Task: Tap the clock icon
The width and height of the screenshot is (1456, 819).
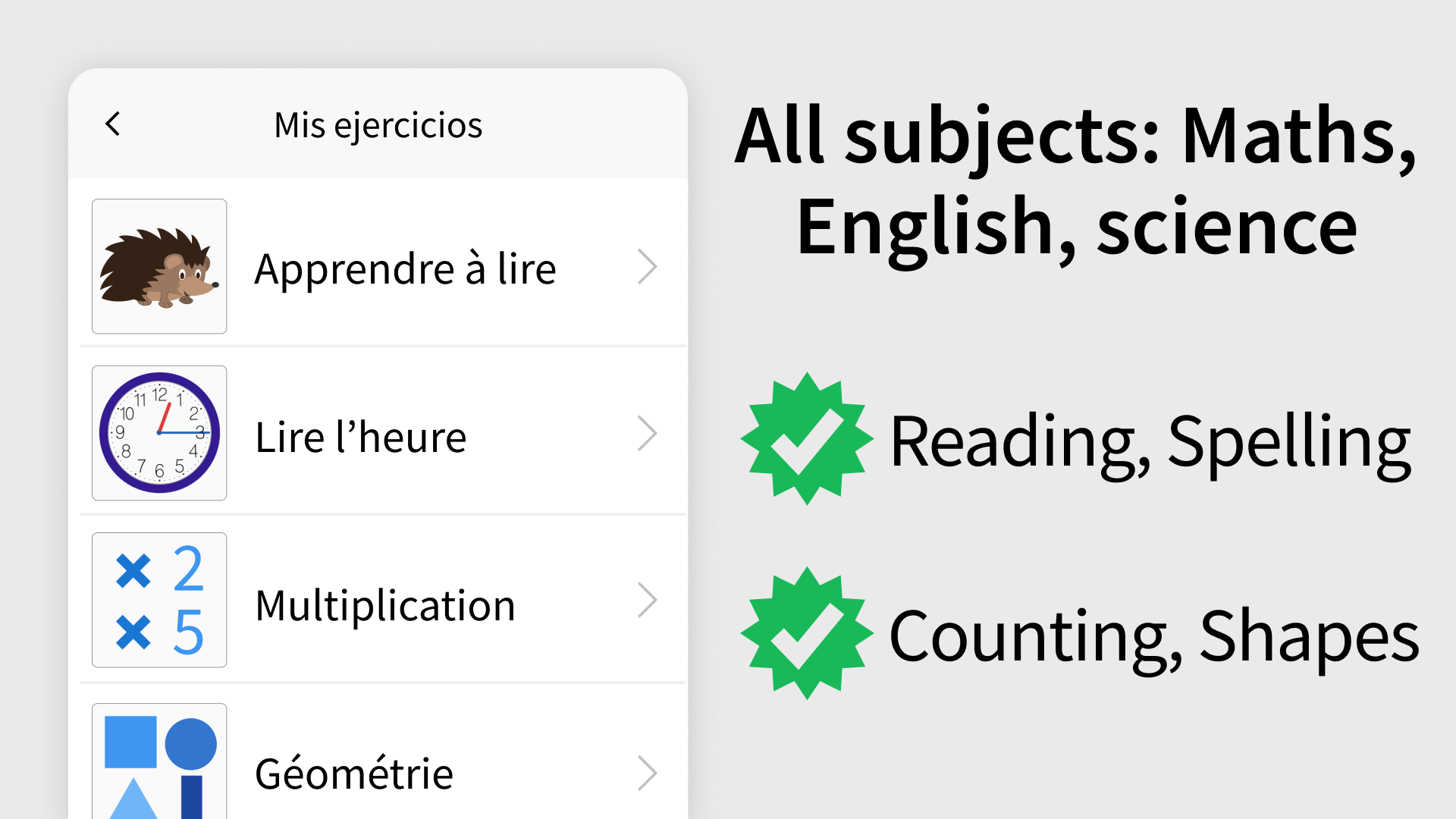Action: [x=159, y=433]
